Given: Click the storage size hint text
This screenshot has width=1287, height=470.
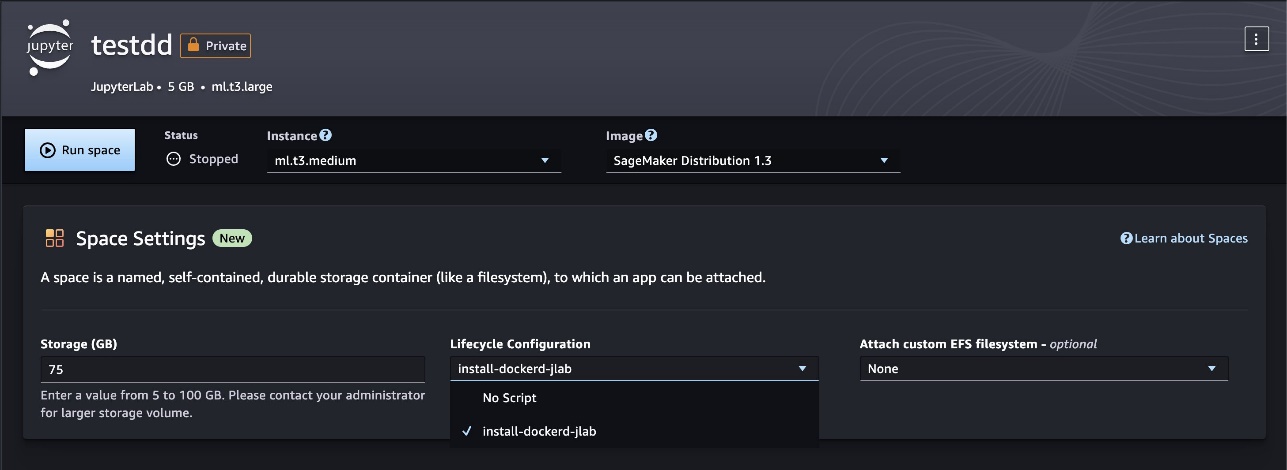Looking at the screenshot, I should point(233,404).
